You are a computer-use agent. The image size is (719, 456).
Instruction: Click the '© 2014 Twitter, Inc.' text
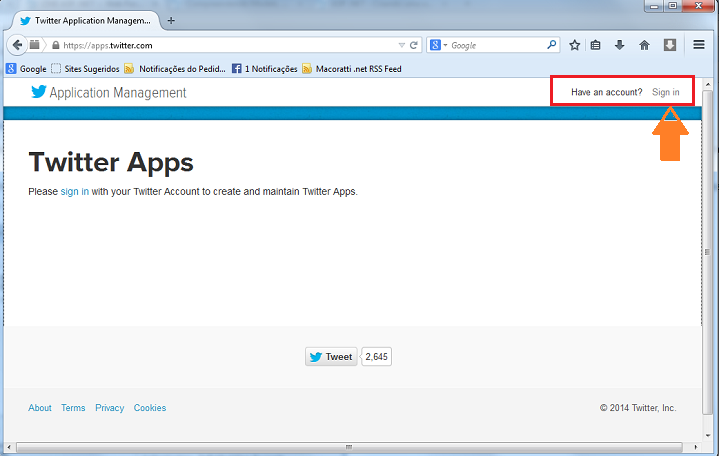pyautogui.click(x=638, y=408)
